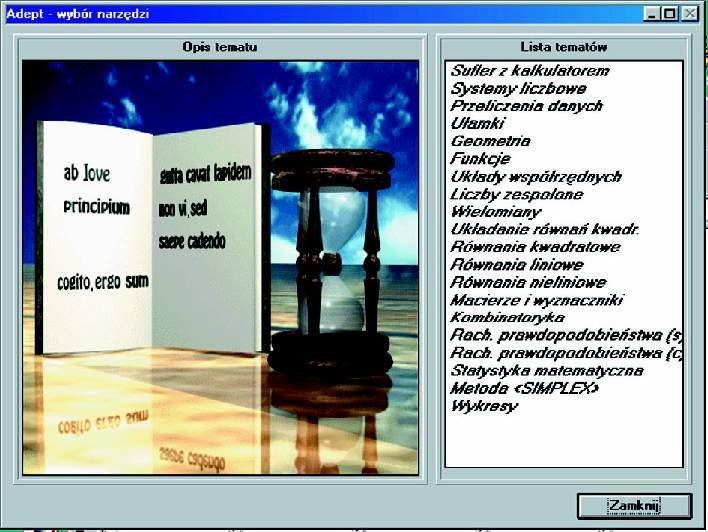The height and width of the screenshot is (532, 708).
Task: Select 'Funkcje' list item
Action: coord(480,158)
